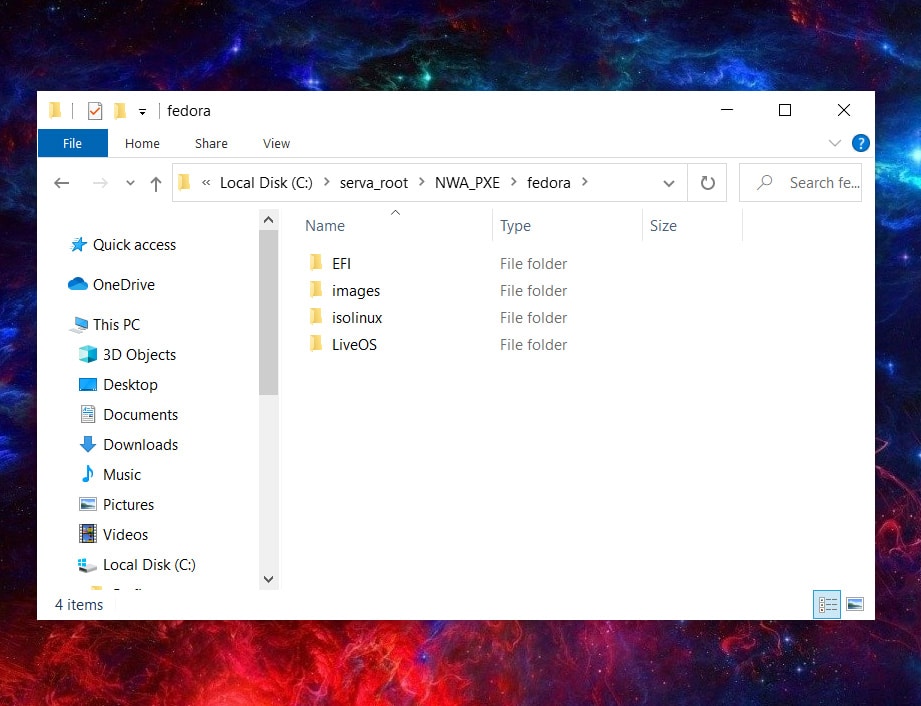The width and height of the screenshot is (921, 706).
Task: Show hidden path items via double chevron
Action: click(206, 183)
